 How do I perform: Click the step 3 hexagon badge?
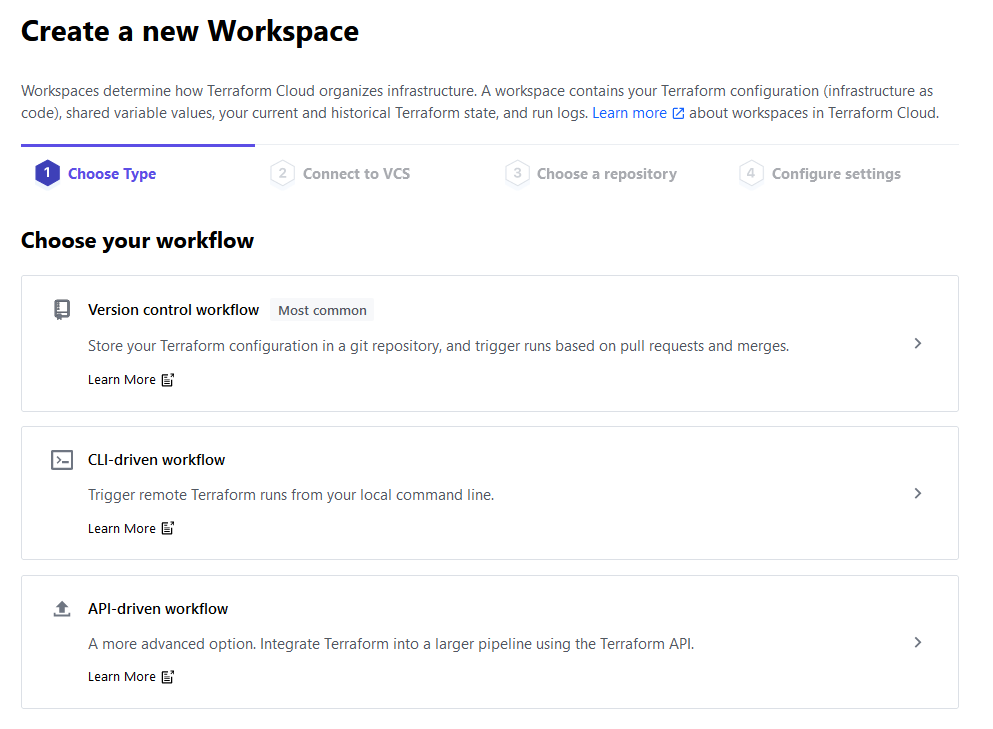[x=517, y=174]
